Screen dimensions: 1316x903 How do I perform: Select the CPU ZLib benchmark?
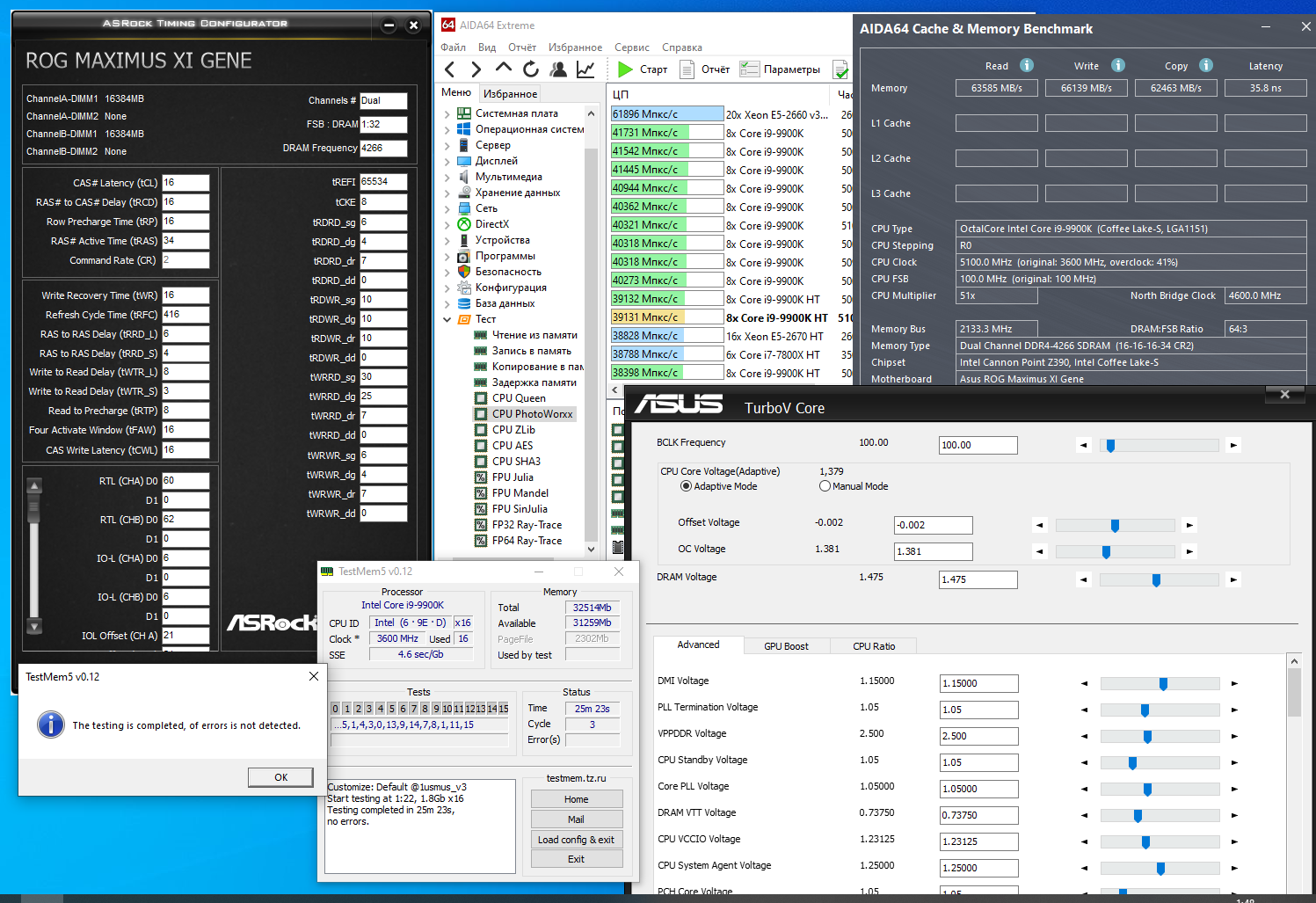tap(513, 430)
